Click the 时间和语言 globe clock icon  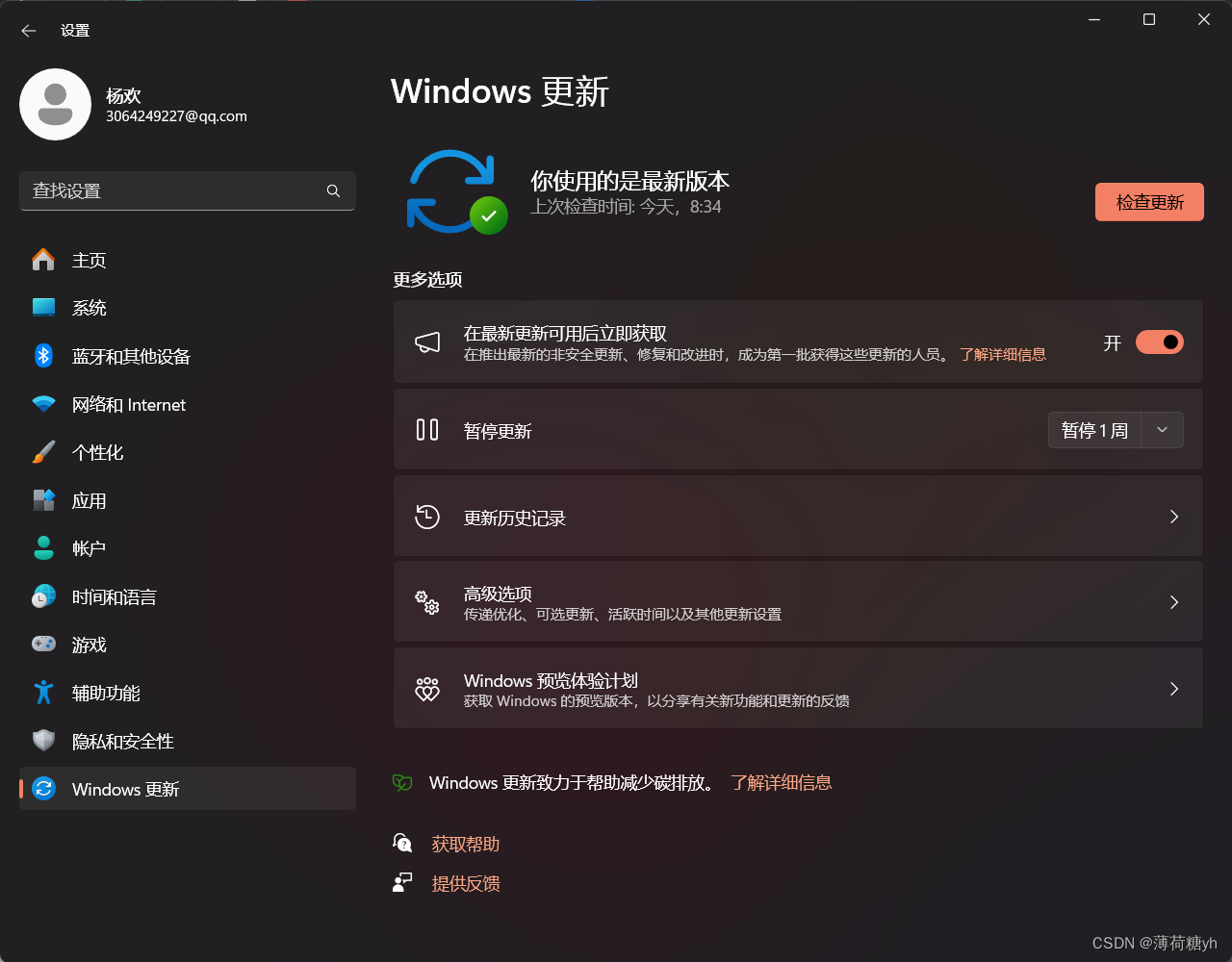[43, 596]
